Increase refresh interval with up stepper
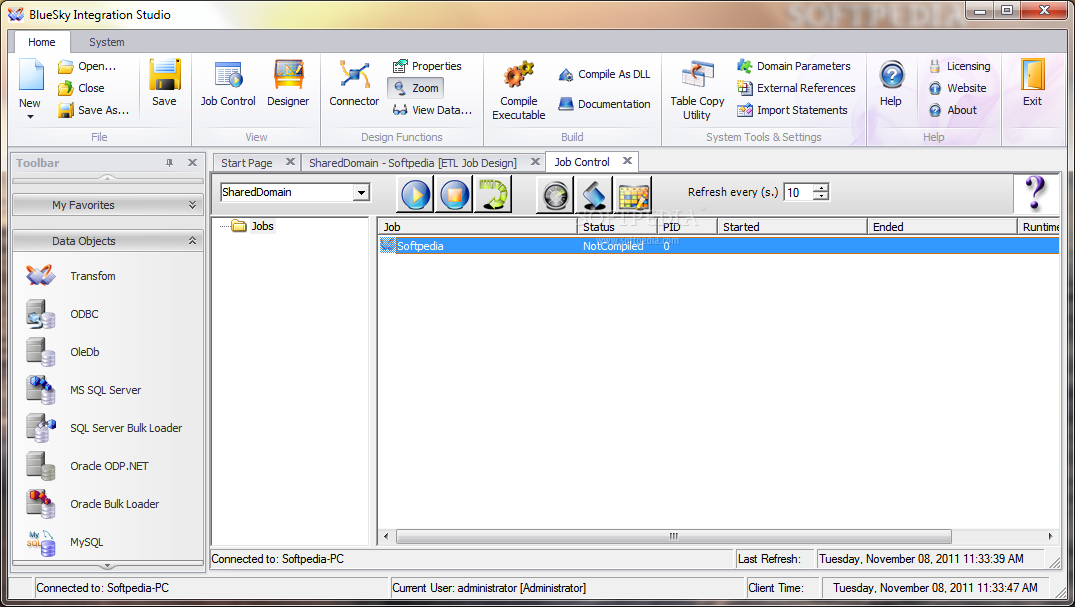 (821, 189)
